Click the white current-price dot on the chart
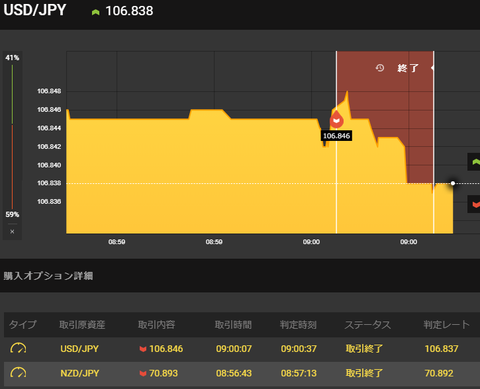Screen dimensions: 480x389 tap(453, 183)
